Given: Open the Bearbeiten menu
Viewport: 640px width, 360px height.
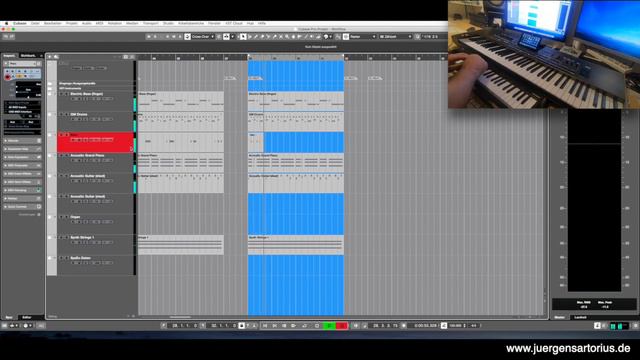Looking at the screenshot, I should pos(53,23).
